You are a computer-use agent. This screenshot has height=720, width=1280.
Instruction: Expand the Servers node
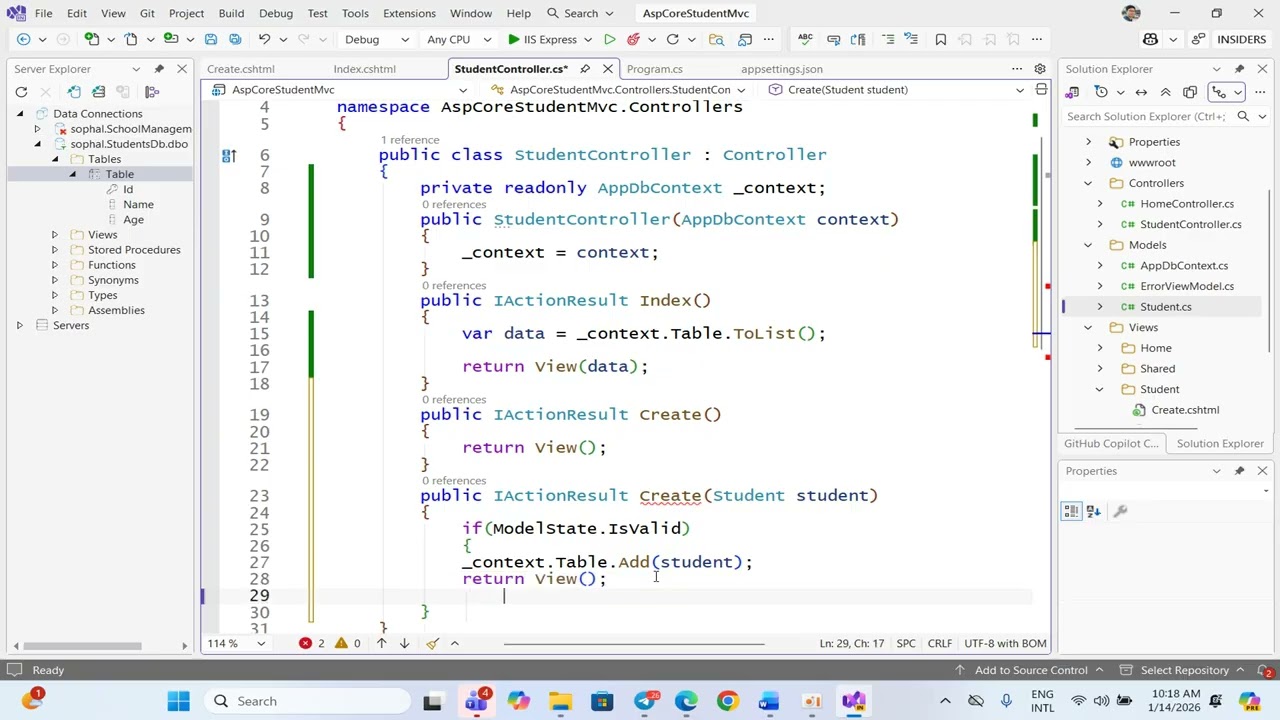[19, 325]
